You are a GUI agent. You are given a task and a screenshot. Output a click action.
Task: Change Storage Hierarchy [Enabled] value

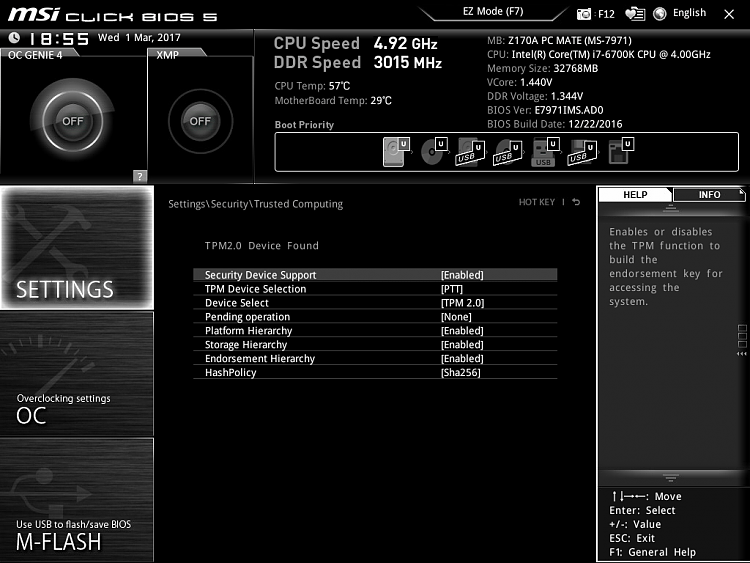pyautogui.click(x=462, y=344)
